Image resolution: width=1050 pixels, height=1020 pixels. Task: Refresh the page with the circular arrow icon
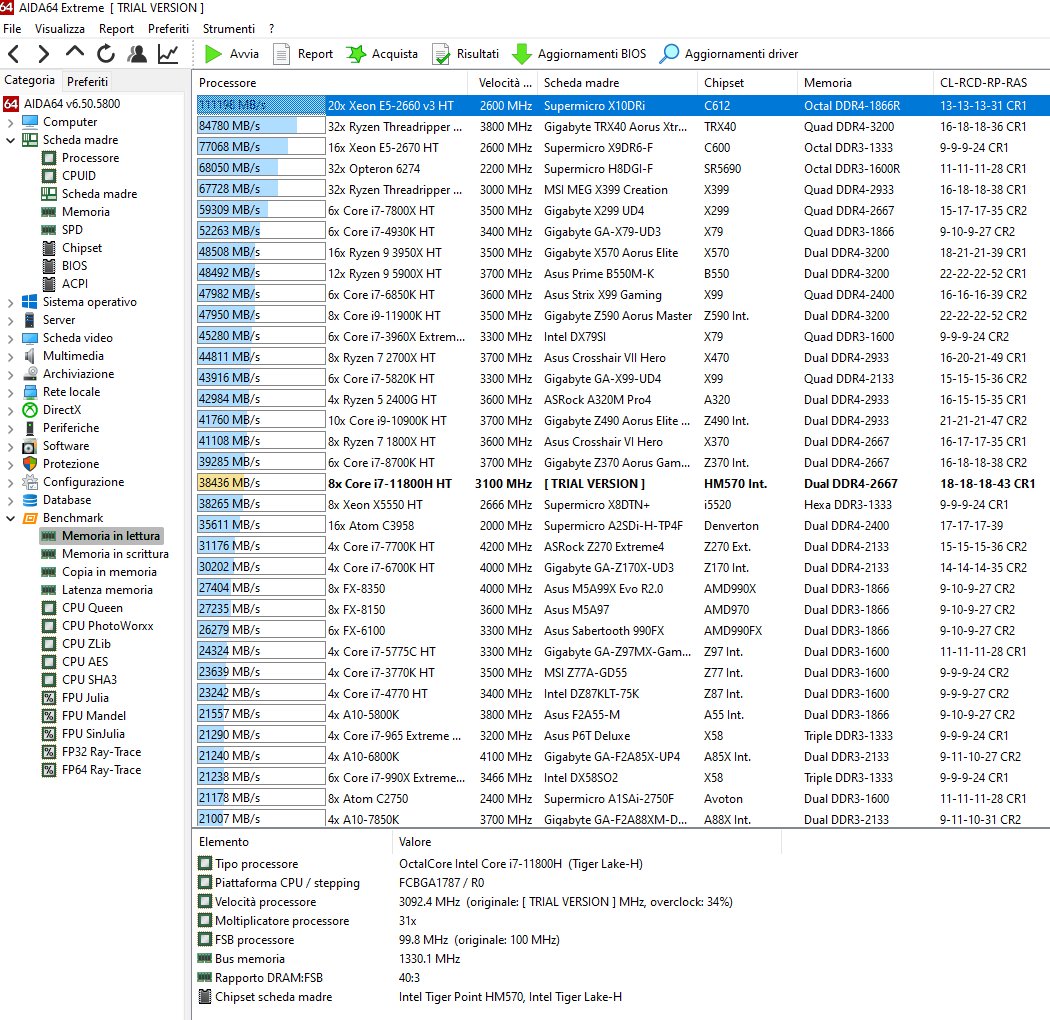tap(106, 54)
